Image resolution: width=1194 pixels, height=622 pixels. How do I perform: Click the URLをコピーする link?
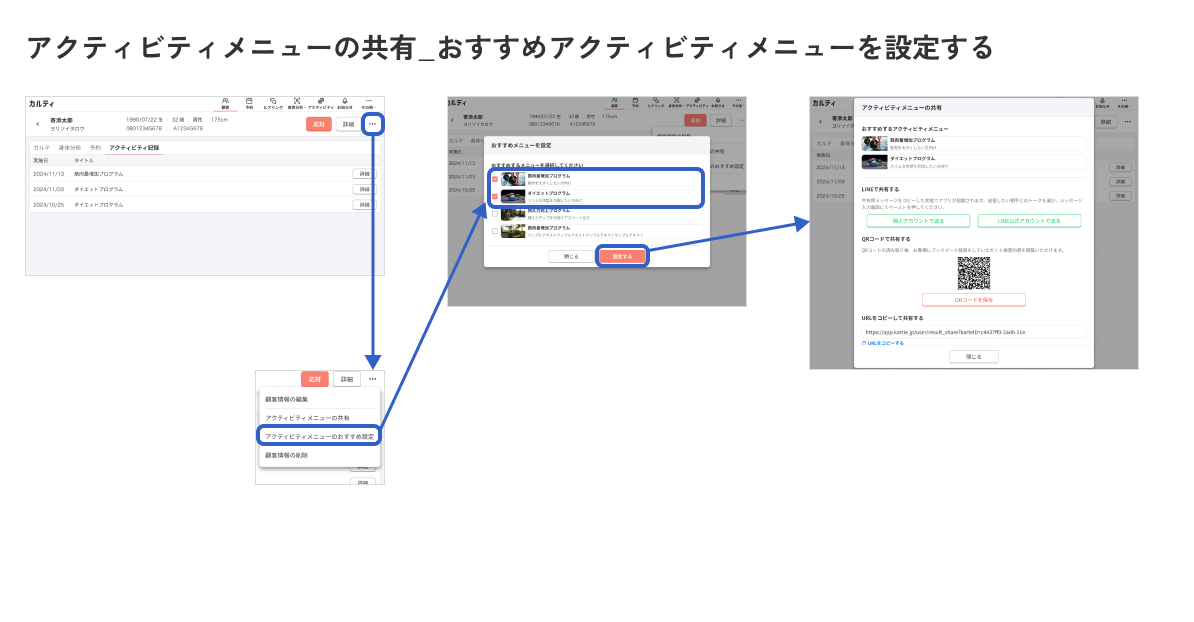pyautogui.click(x=883, y=343)
